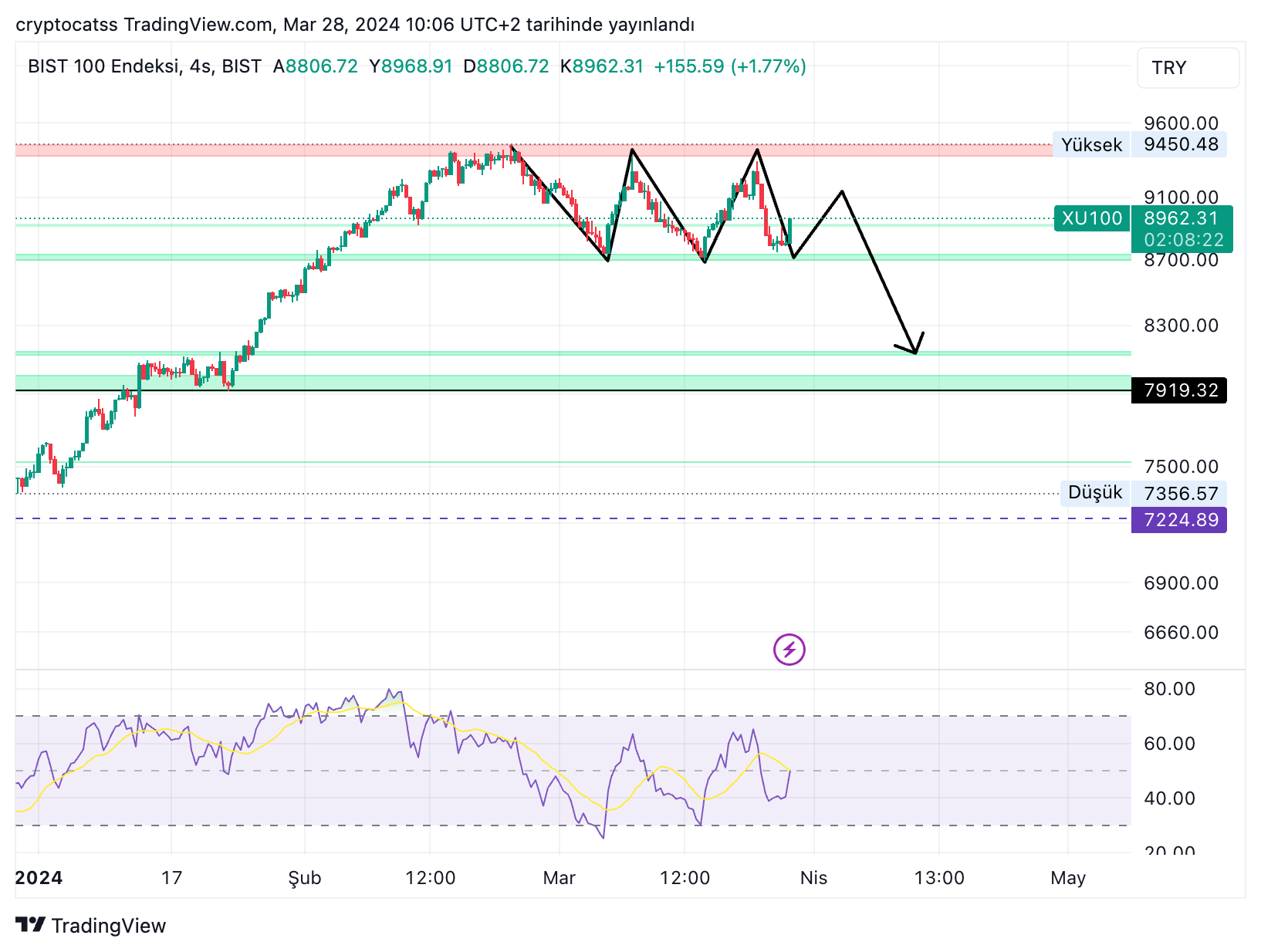This screenshot has height=952, width=1261.
Task: Click the Yüksek high price label
Action: point(1091,144)
